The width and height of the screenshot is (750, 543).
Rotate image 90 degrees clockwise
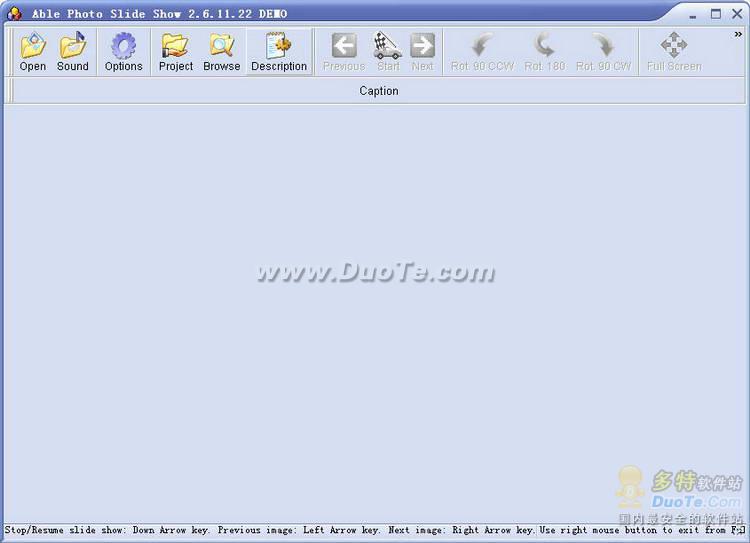pos(603,52)
